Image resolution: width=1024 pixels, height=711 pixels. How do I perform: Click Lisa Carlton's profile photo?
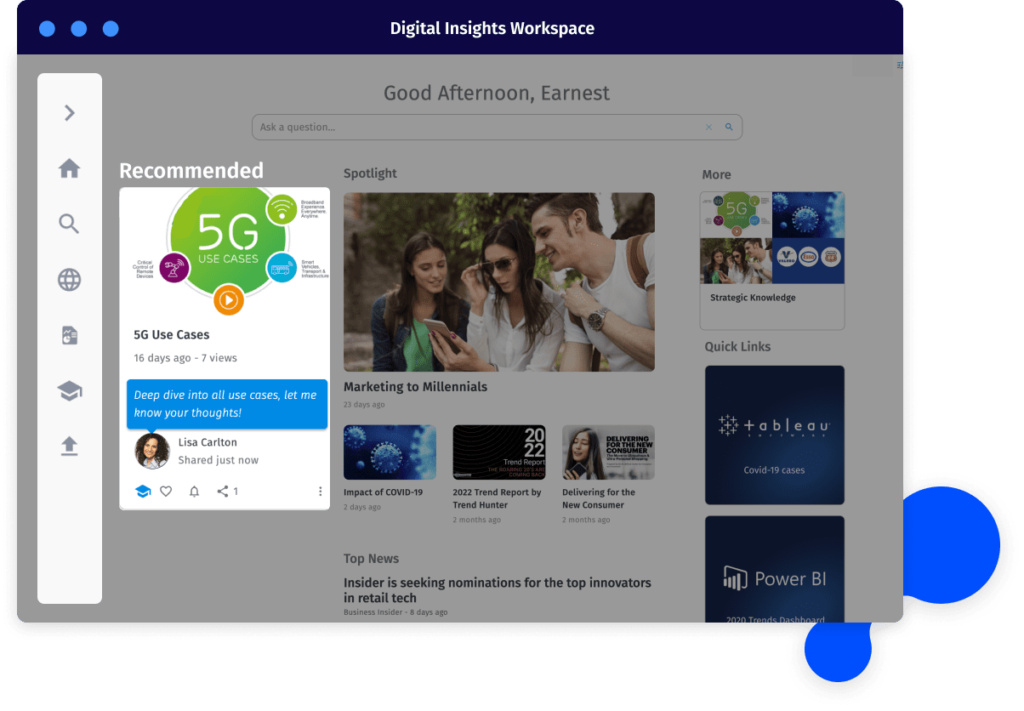tap(152, 450)
